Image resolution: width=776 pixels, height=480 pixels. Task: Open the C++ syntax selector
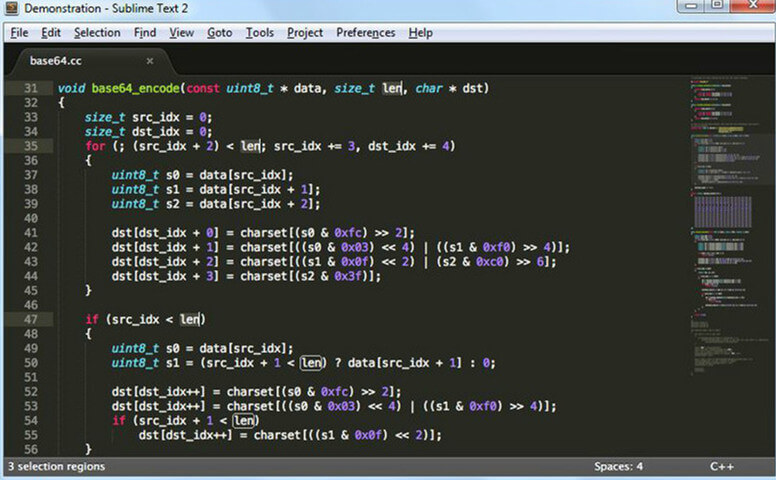[x=722, y=466]
